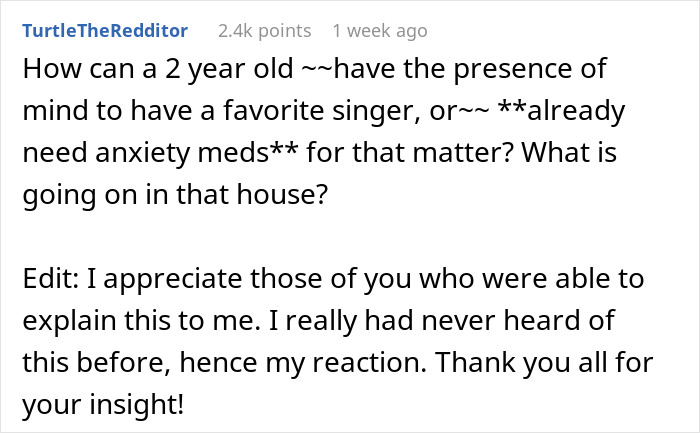Click the 2.4k points score
The image size is (700, 433).
point(264,31)
